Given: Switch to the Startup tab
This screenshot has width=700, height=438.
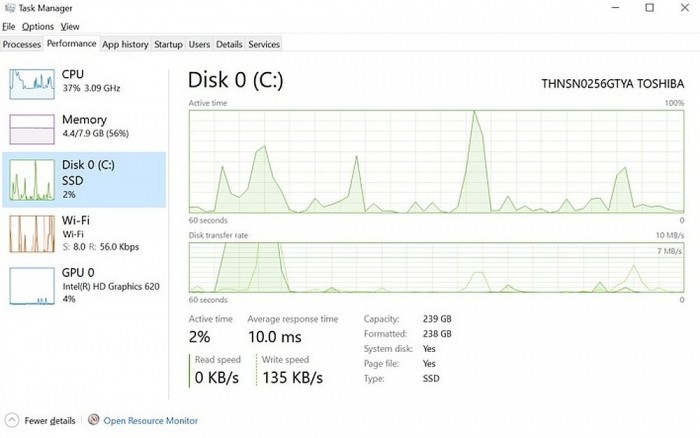Looking at the screenshot, I should click(x=168, y=44).
